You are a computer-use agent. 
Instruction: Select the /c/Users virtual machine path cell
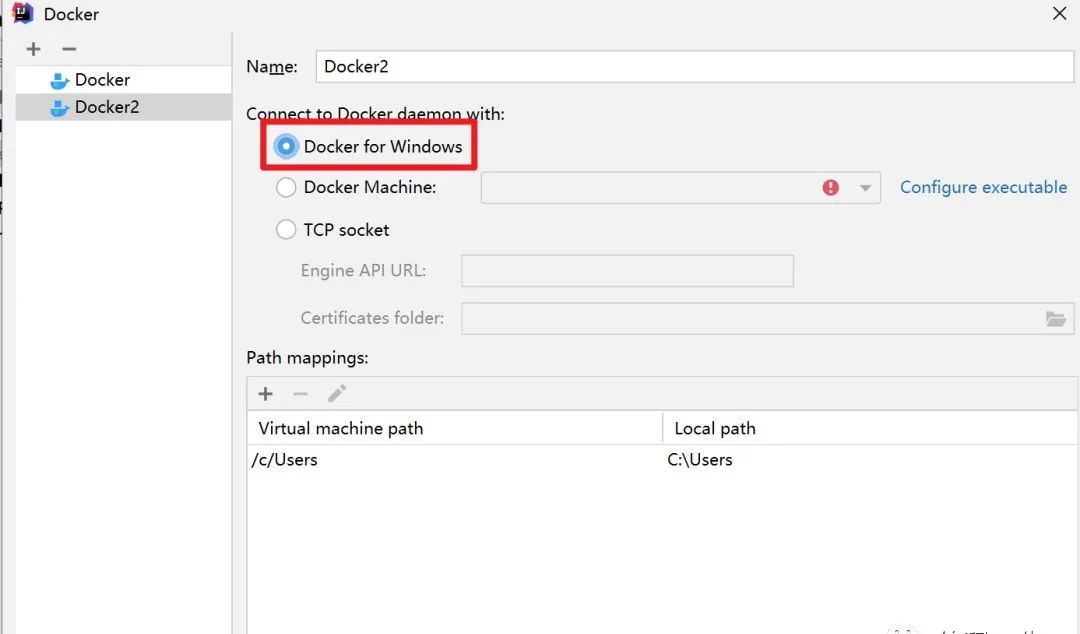tap(455, 460)
